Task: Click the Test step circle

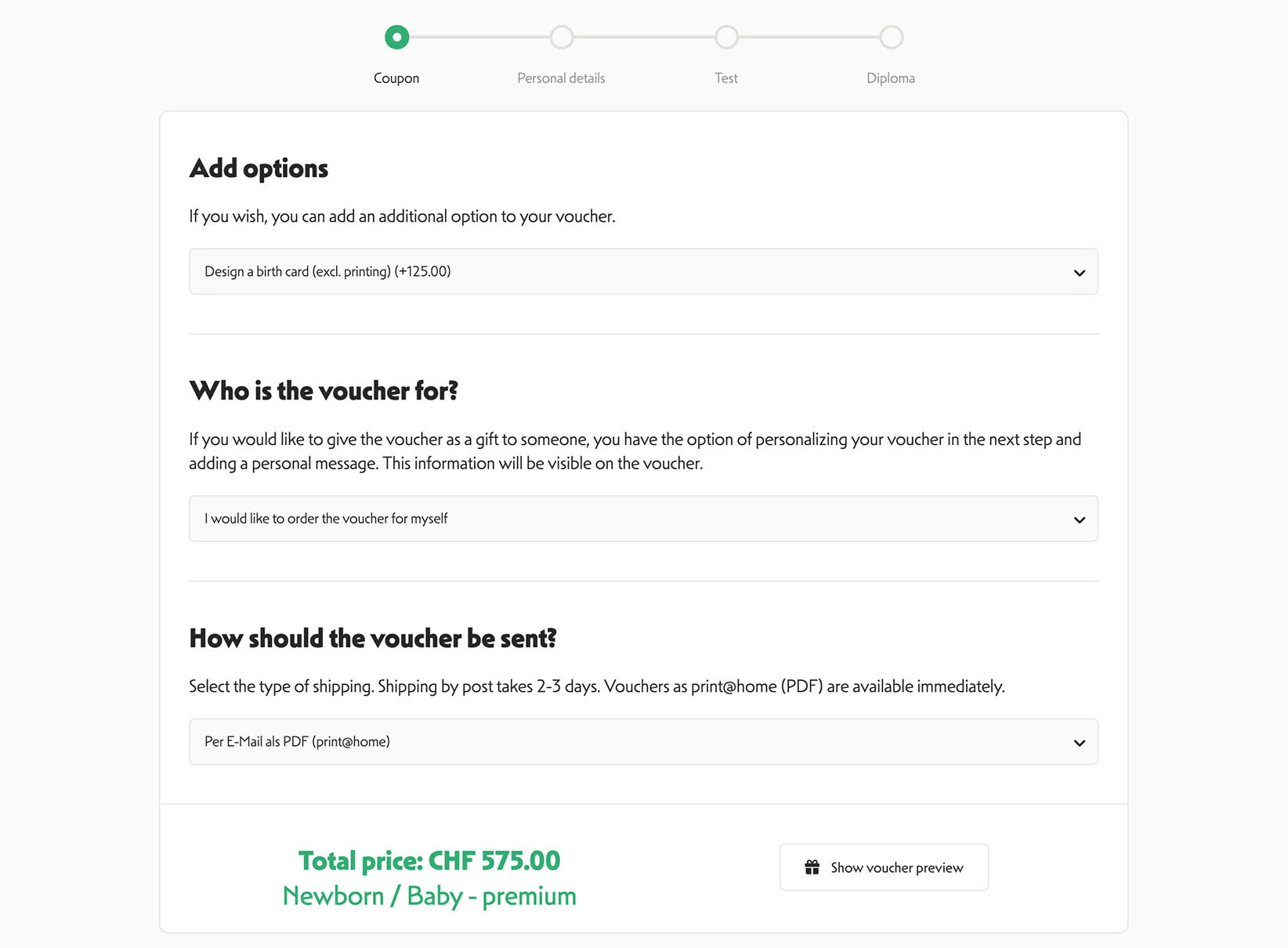Action: pyautogui.click(x=726, y=37)
